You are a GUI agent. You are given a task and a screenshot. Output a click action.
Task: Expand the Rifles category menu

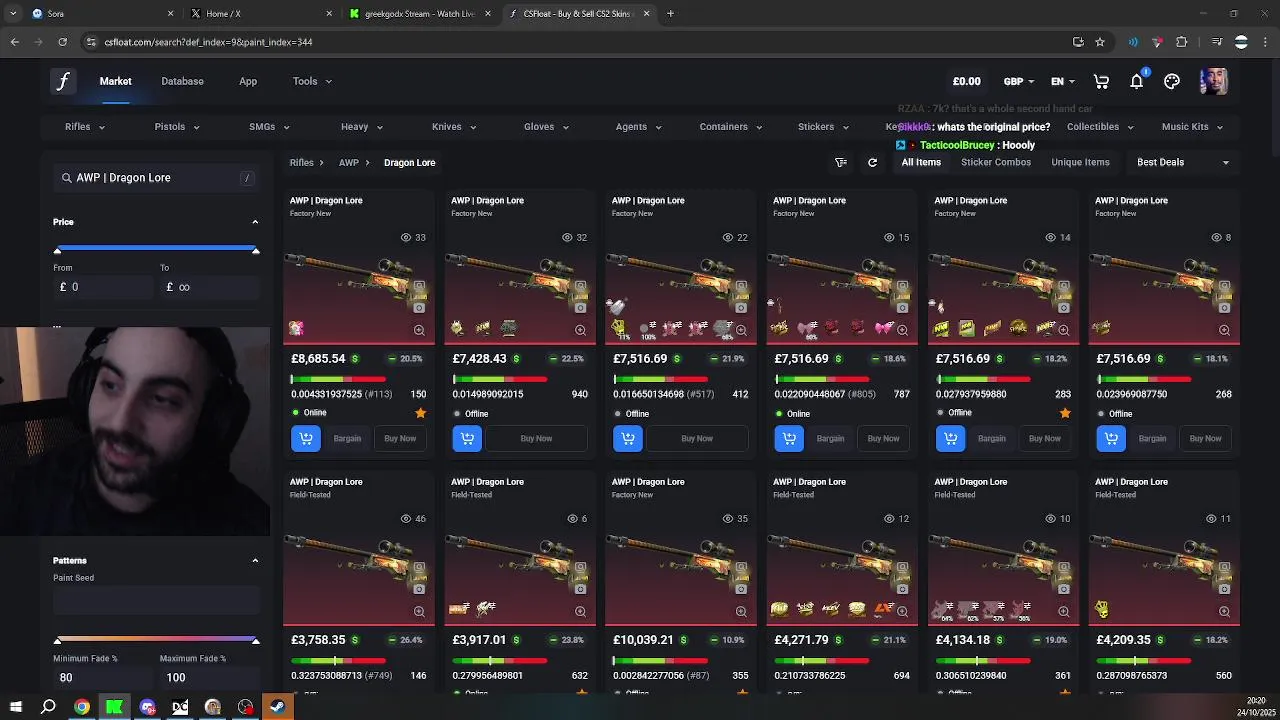click(84, 127)
